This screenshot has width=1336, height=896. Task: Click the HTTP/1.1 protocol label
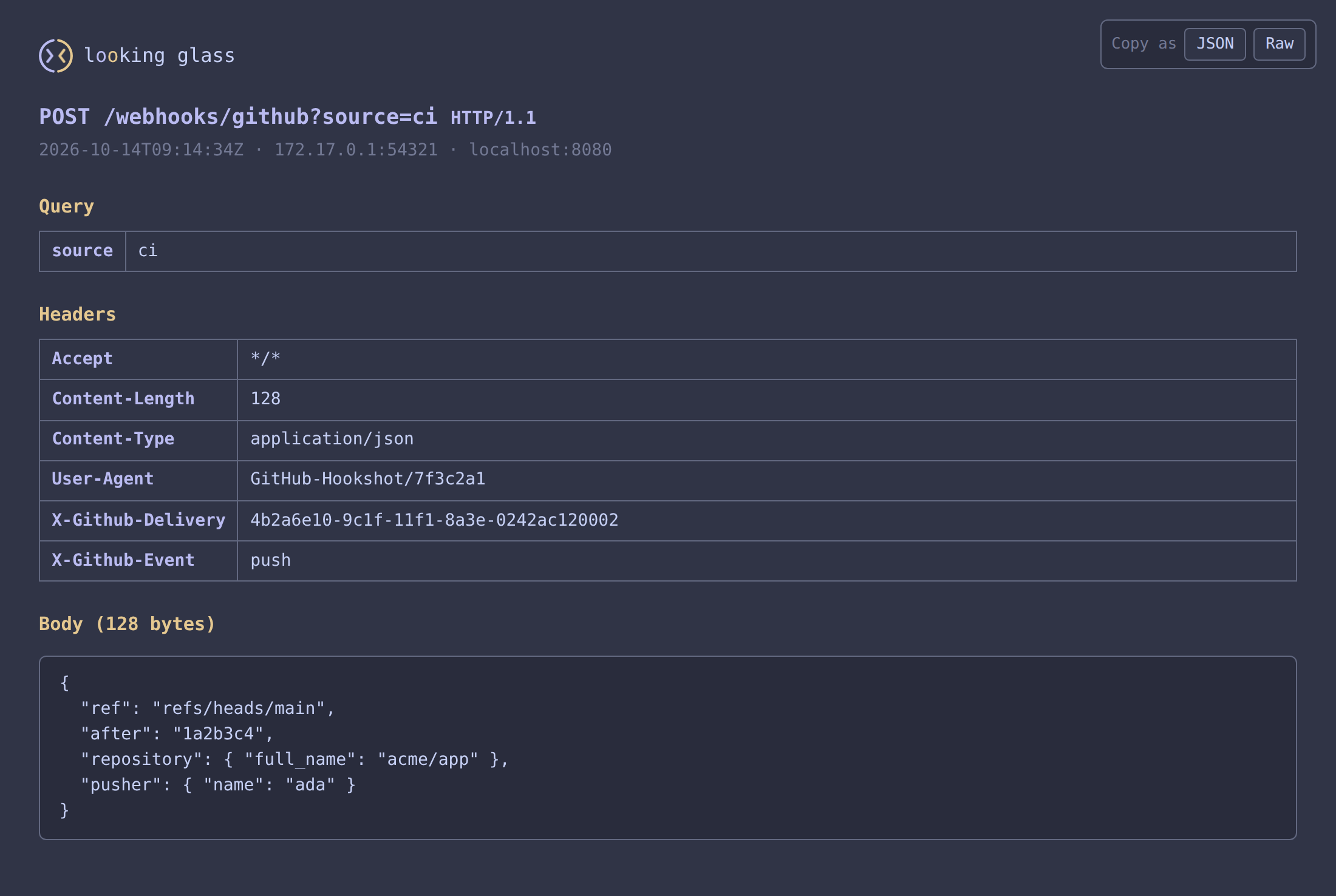pos(493,118)
